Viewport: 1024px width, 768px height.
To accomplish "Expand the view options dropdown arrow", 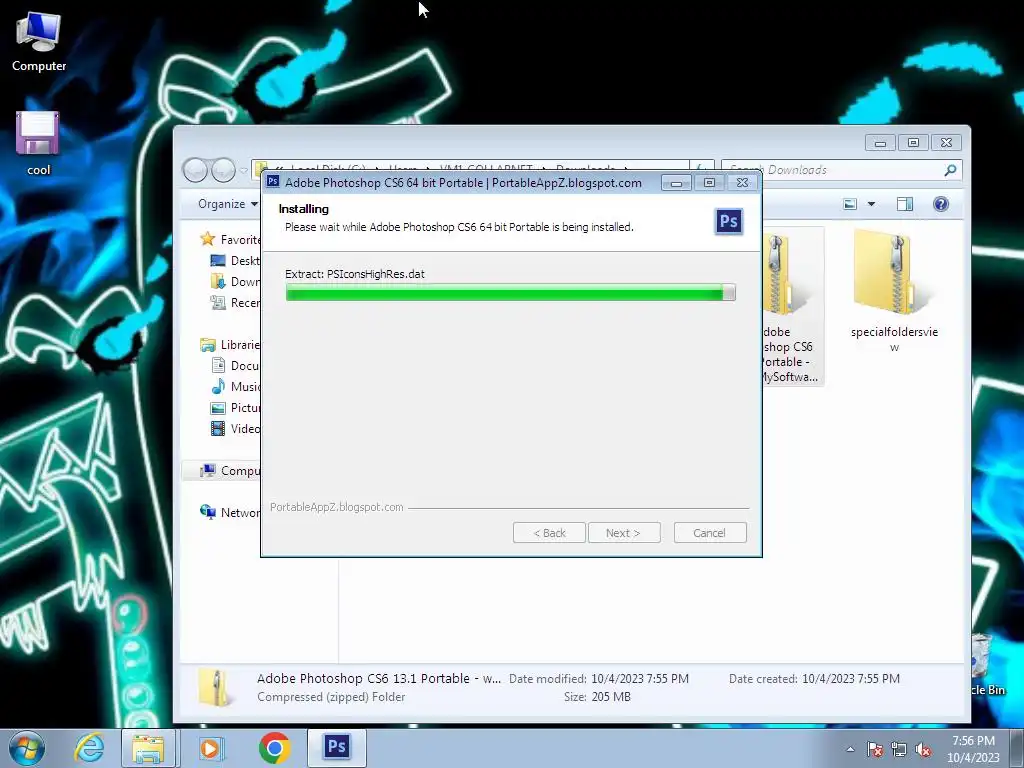I will (x=871, y=204).
